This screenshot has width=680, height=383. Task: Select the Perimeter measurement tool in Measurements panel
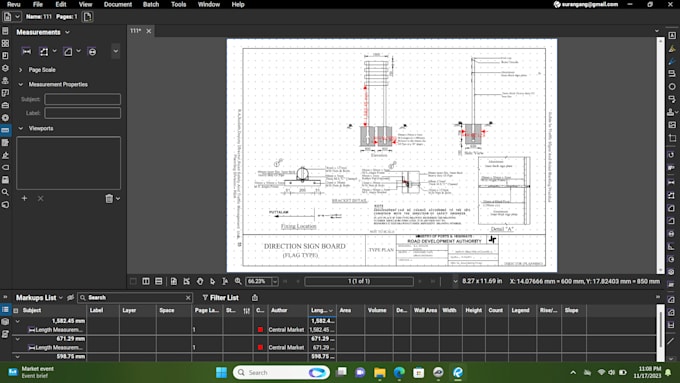(x=44, y=52)
